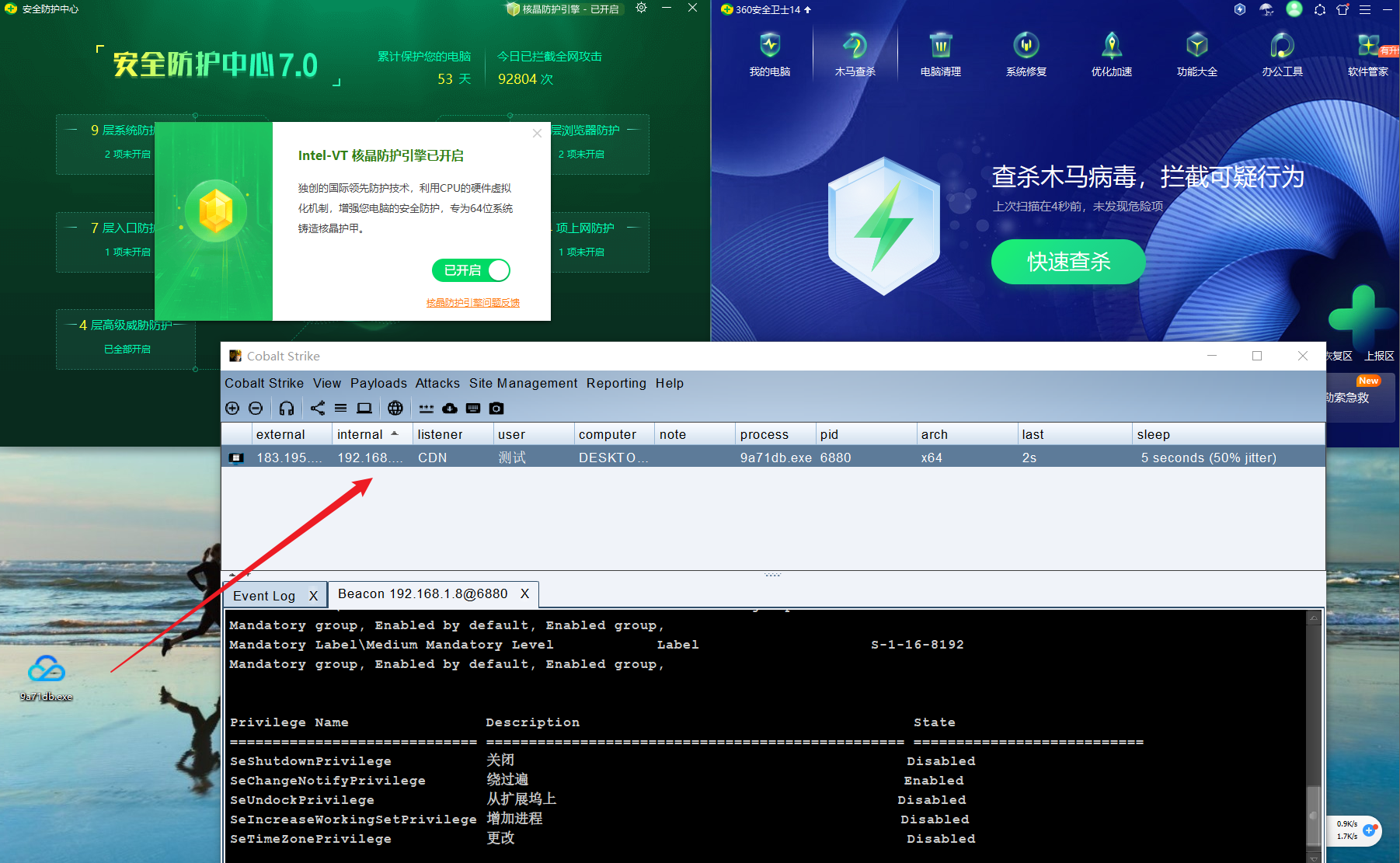
Task: Open downloads via the cloud download icon
Action: [450, 409]
